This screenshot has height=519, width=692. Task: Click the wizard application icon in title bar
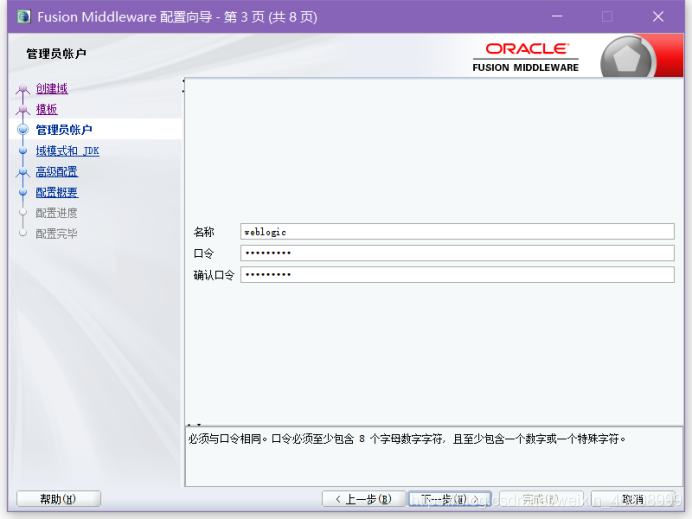click(24, 17)
